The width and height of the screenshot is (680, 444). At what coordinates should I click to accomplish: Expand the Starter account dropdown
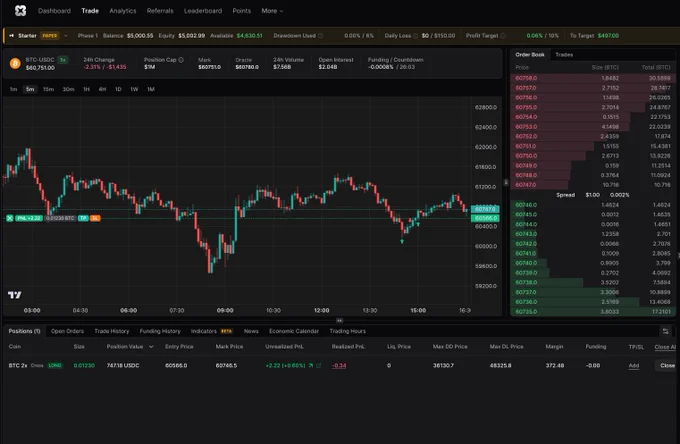66,36
